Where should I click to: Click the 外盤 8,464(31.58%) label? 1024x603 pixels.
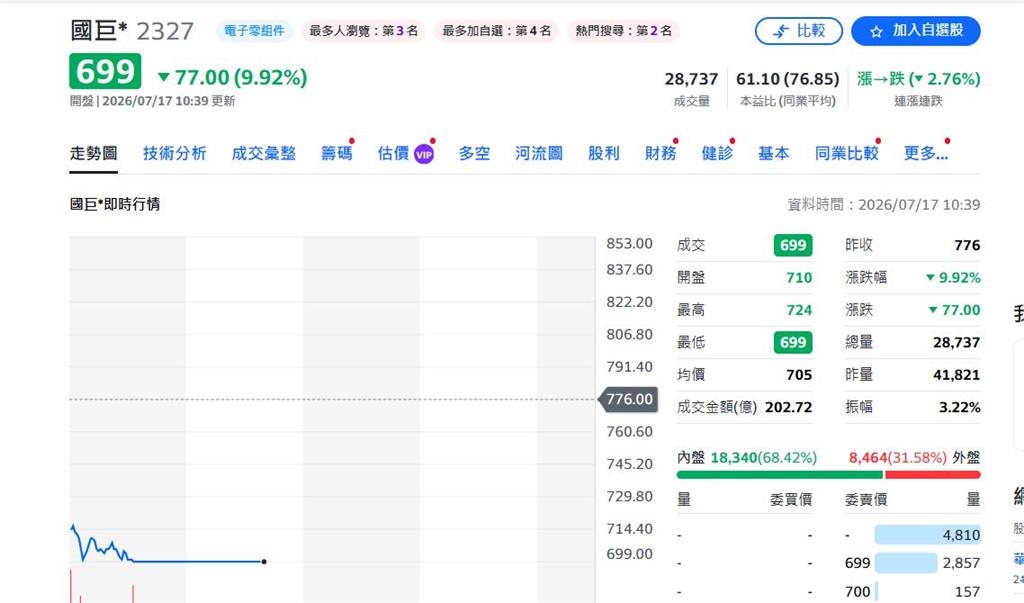tap(914, 458)
